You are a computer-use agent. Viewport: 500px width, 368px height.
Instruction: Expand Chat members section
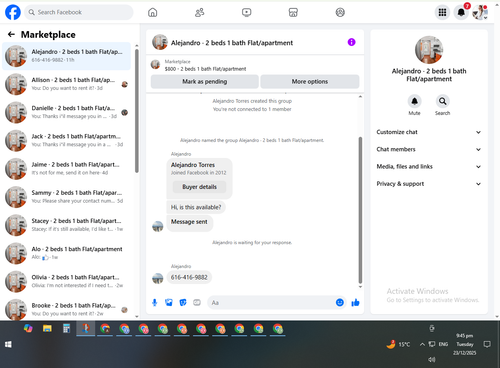(429, 149)
